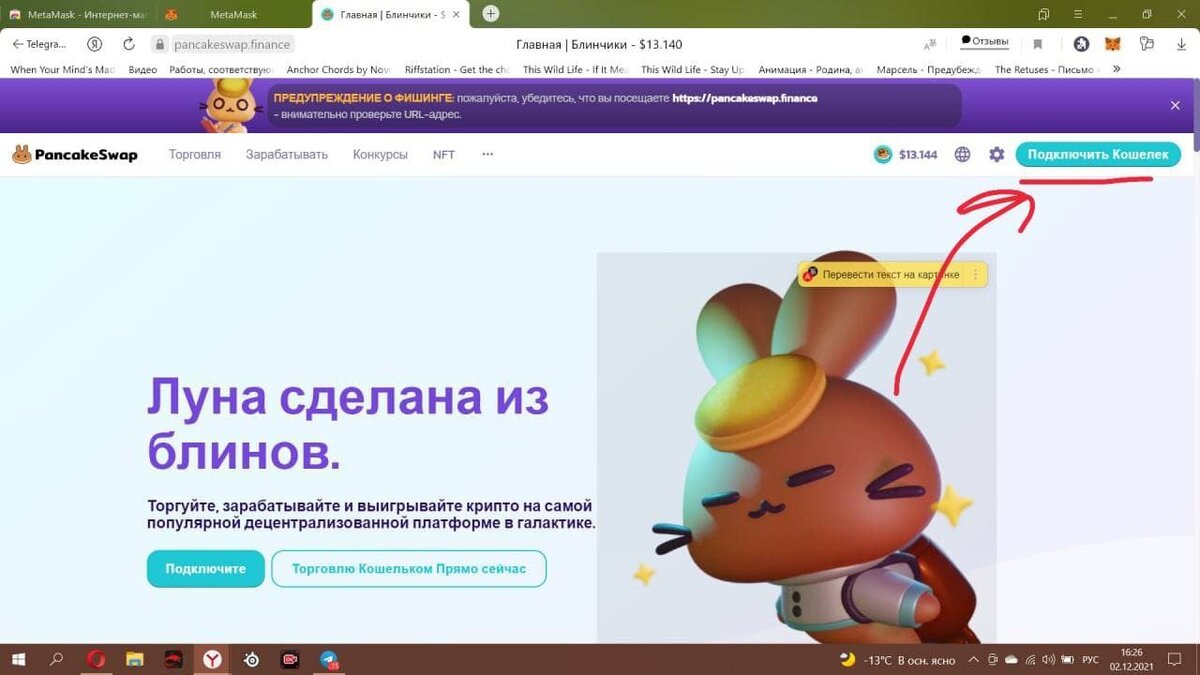This screenshot has width=1200, height=675.
Task: Open the clock showing 16:26
Action: [1132, 660]
